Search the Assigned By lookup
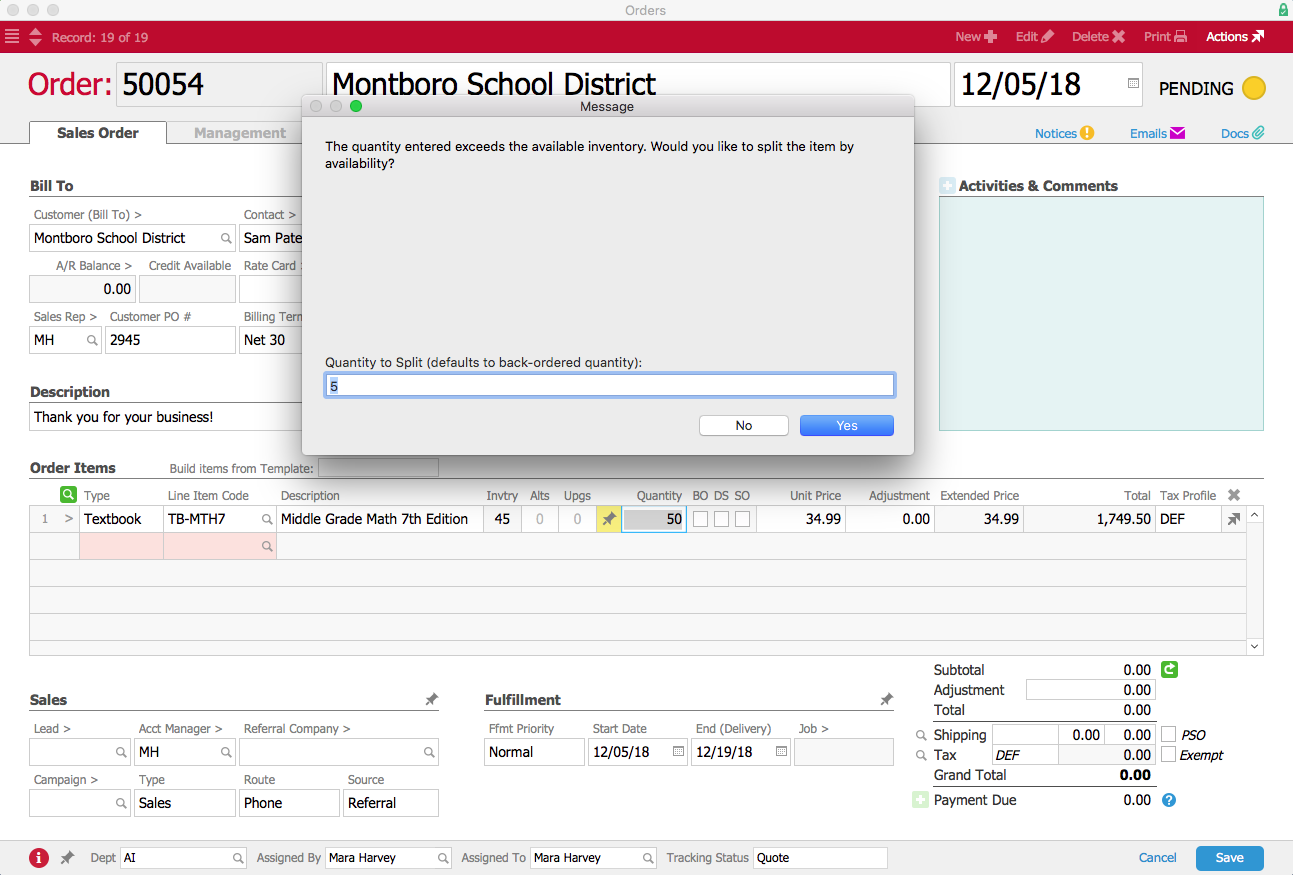 point(442,858)
